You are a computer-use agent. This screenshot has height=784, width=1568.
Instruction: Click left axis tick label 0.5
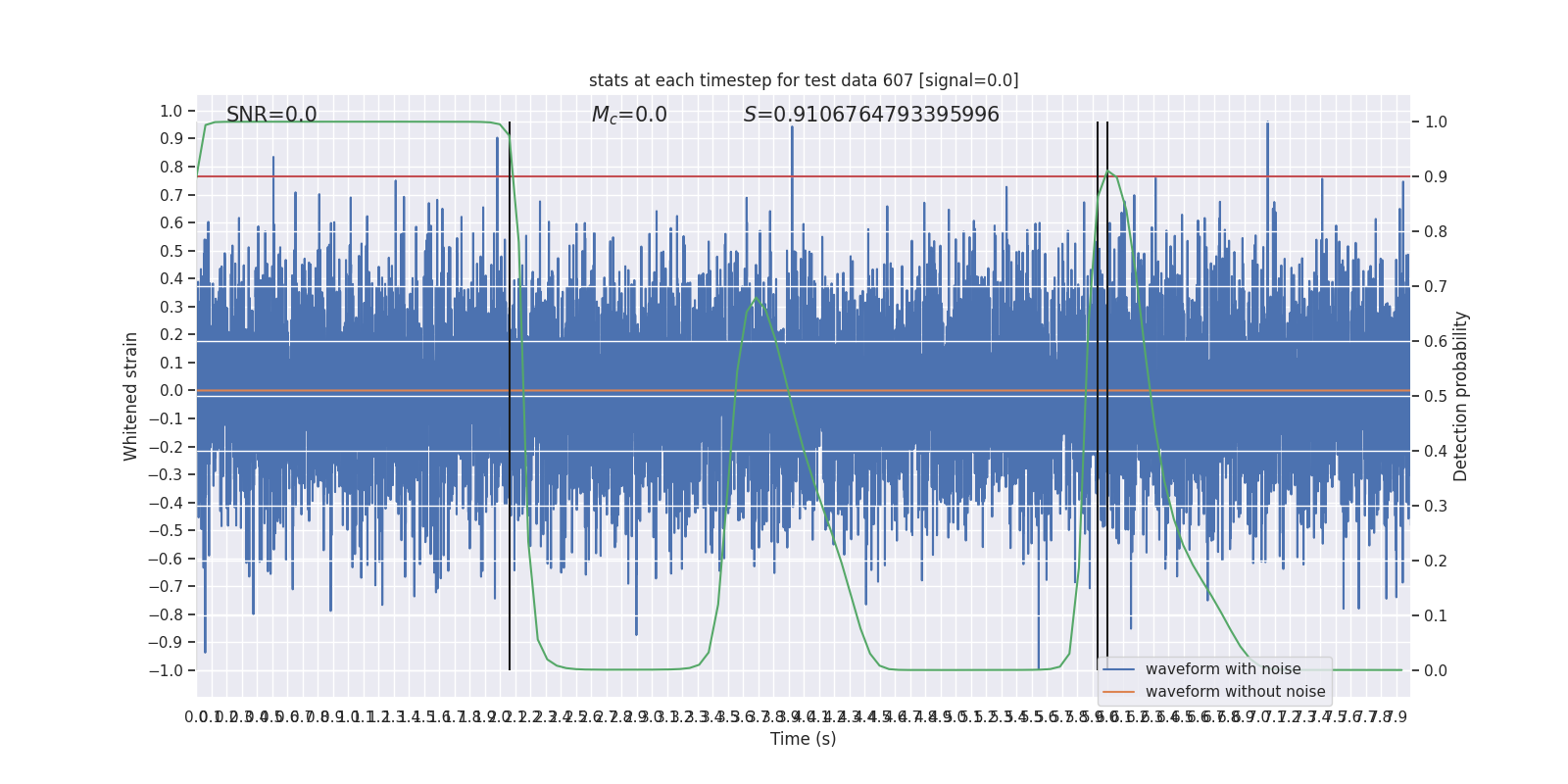click(171, 251)
